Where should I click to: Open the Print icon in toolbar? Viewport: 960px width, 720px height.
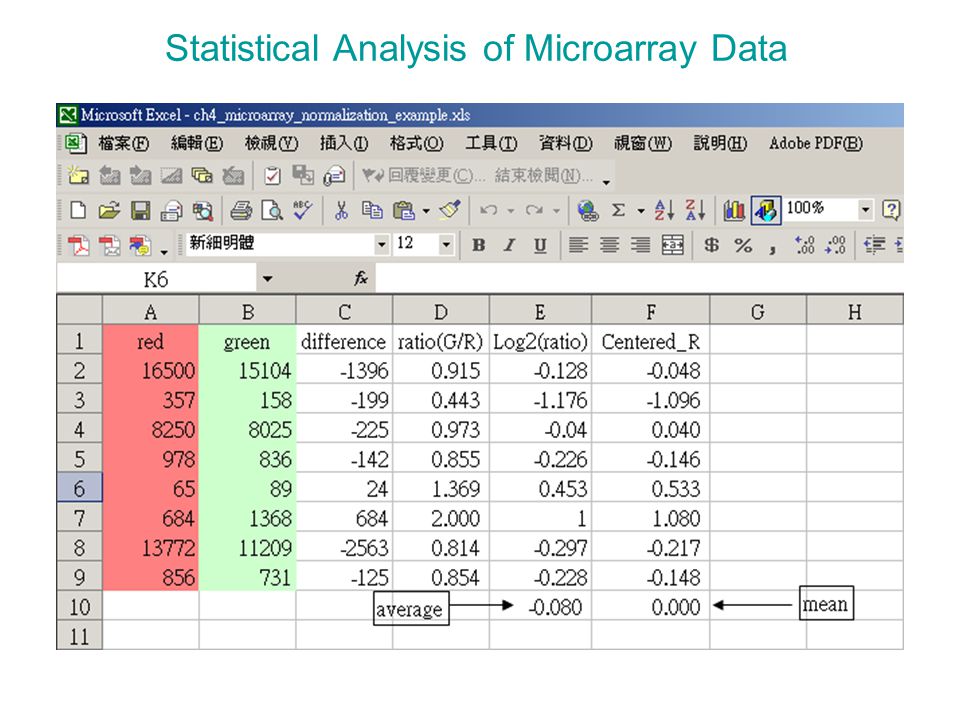pos(241,211)
